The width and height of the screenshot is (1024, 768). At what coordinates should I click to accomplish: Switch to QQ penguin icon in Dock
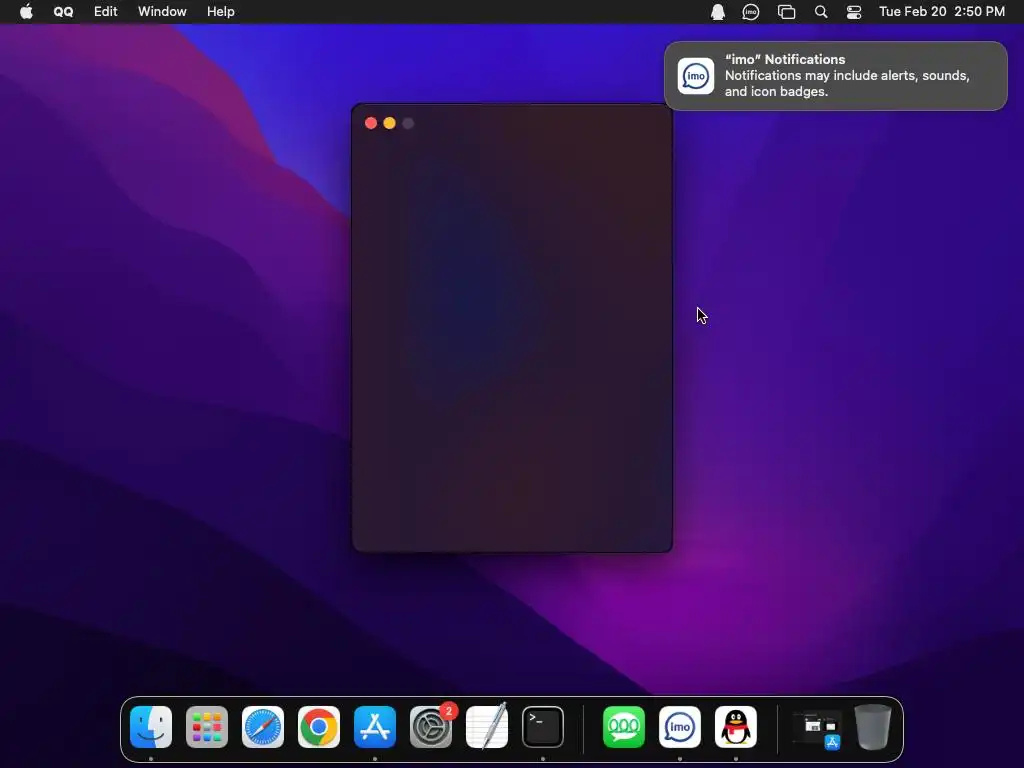click(x=736, y=727)
